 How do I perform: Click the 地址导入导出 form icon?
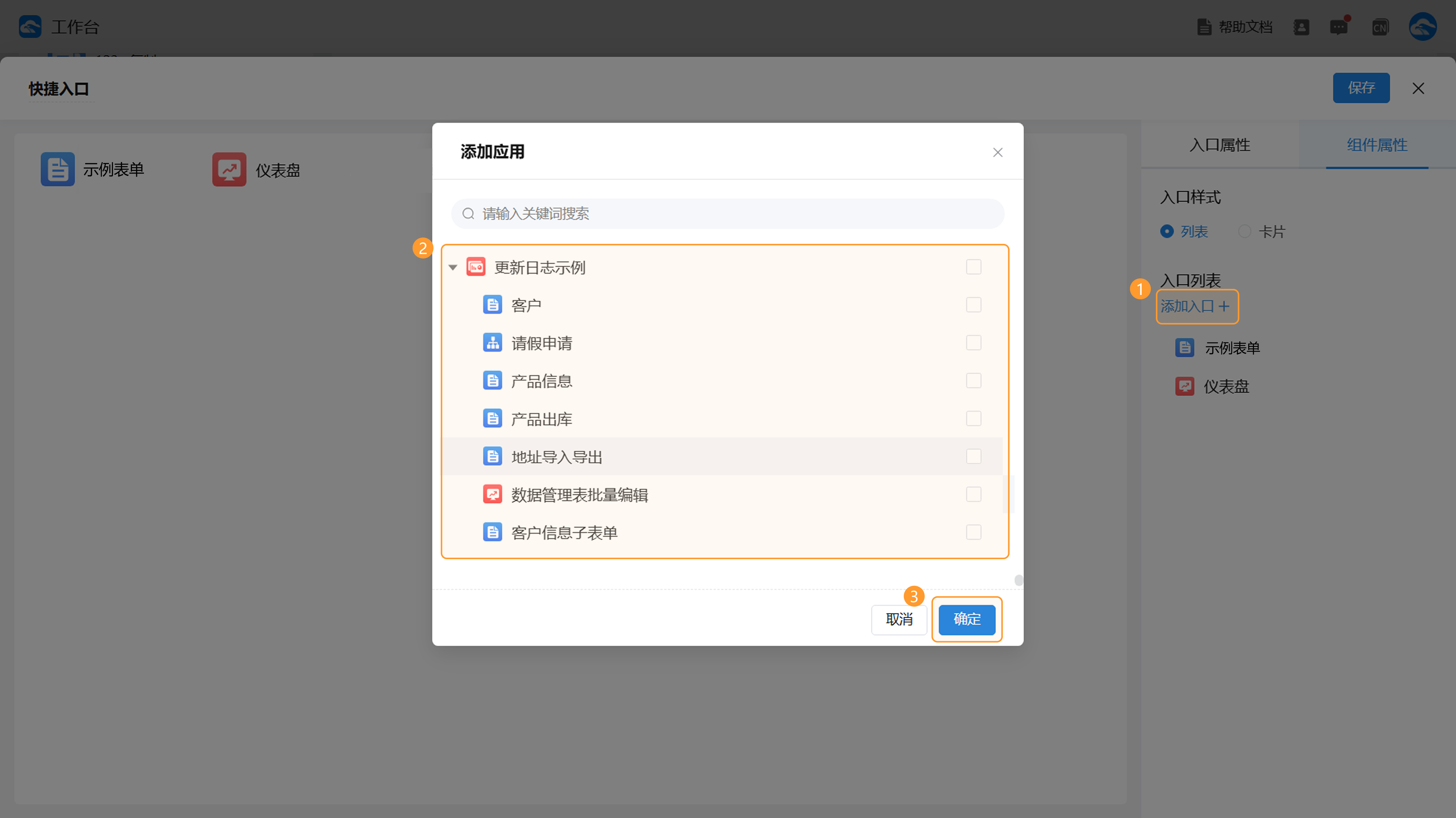(492, 456)
